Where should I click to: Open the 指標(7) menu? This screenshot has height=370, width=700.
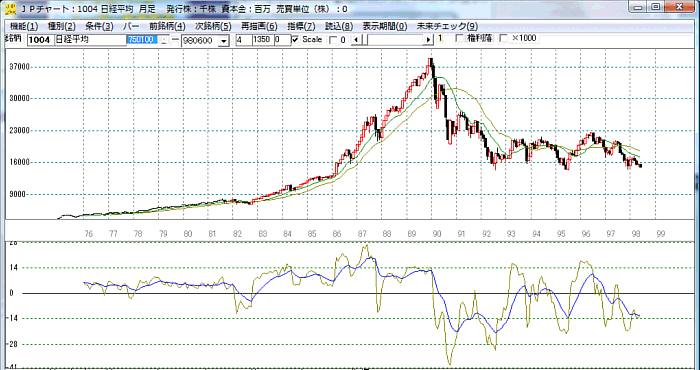tap(301, 26)
